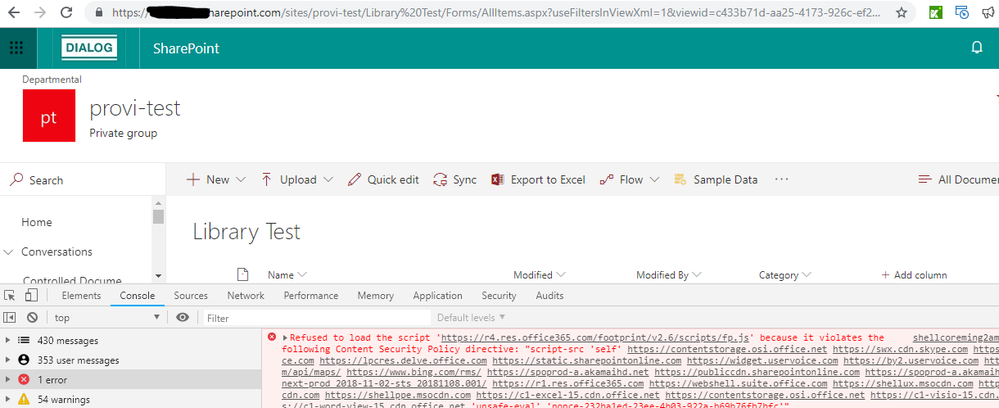This screenshot has width=999, height=408.
Task: Open the Flow dropdown menu
Action: pyautogui.click(x=629, y=180)
